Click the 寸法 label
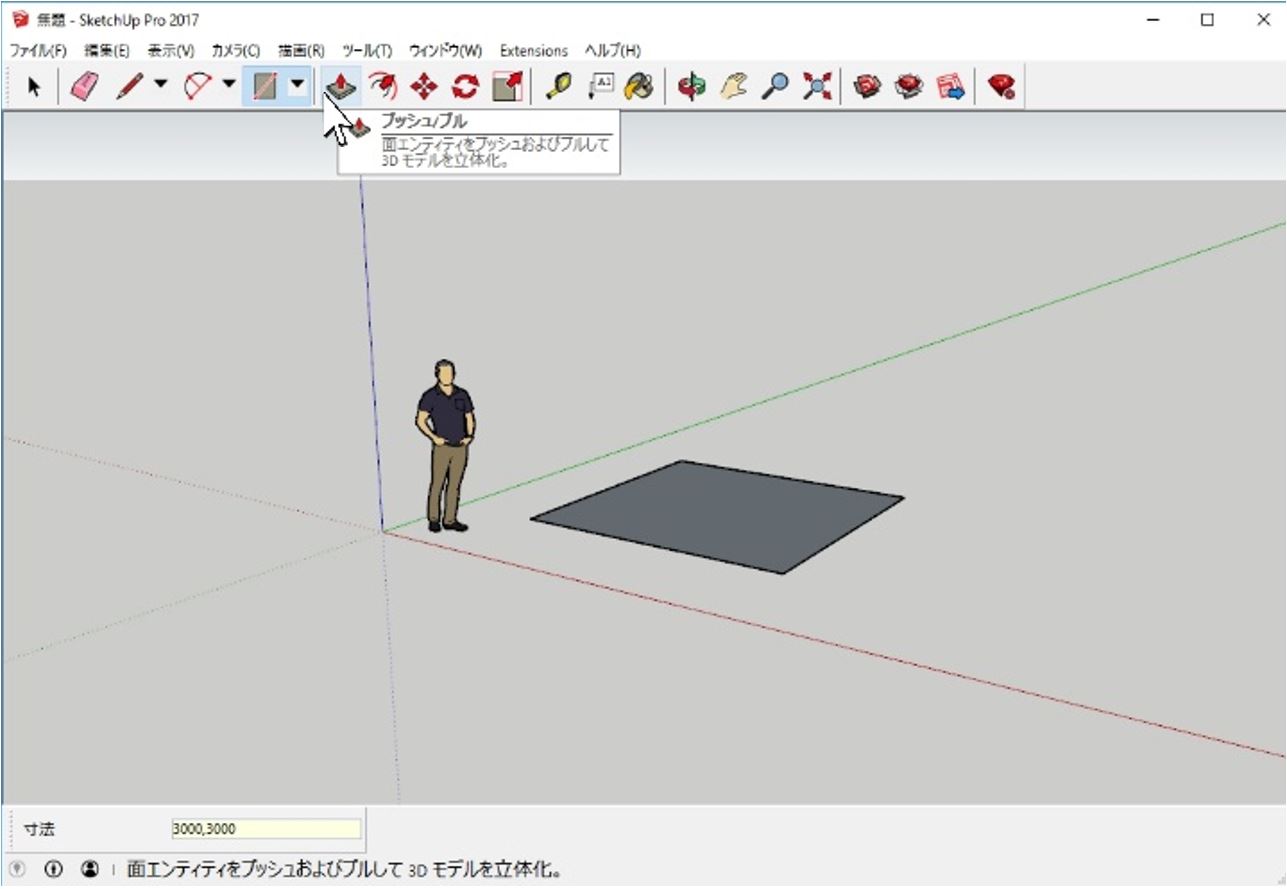1287x889 pixels. pos(39,829)
